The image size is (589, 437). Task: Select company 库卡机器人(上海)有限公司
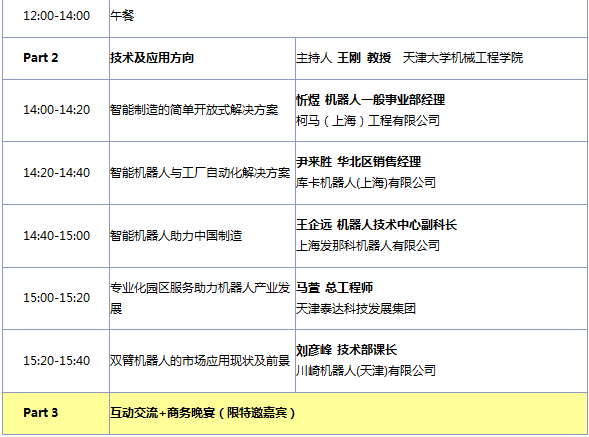click(366, 183)
